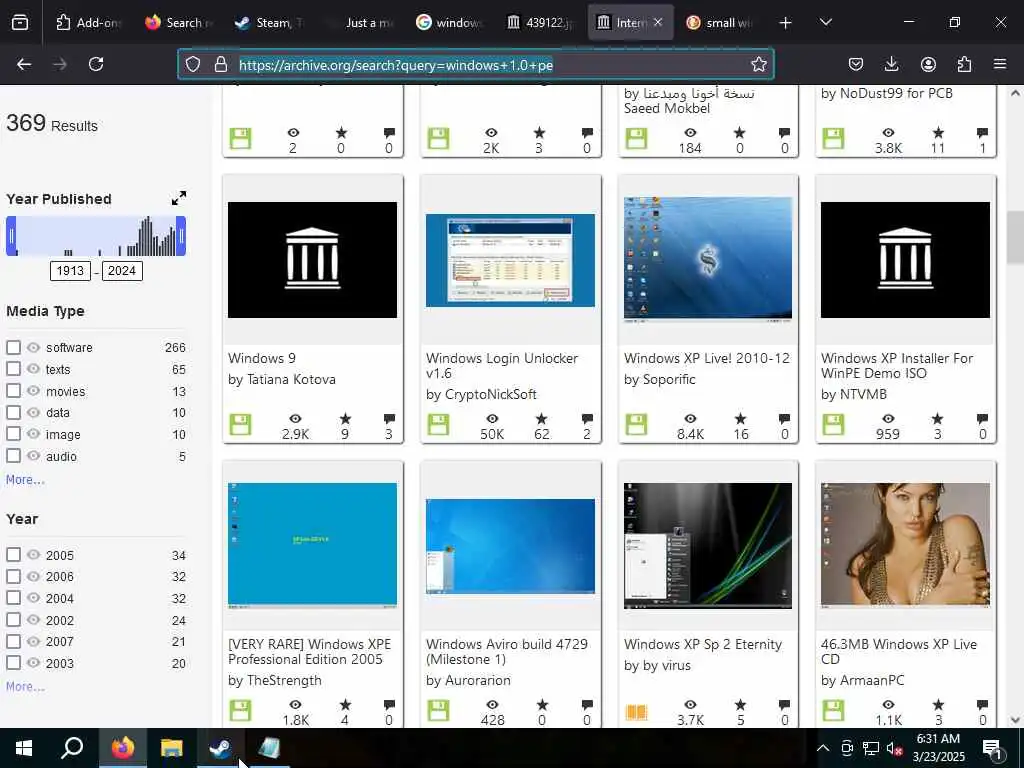The image size is (1024, 768).
Task: Open Windows Aviro build 4729 title
Action: (507, 652)
